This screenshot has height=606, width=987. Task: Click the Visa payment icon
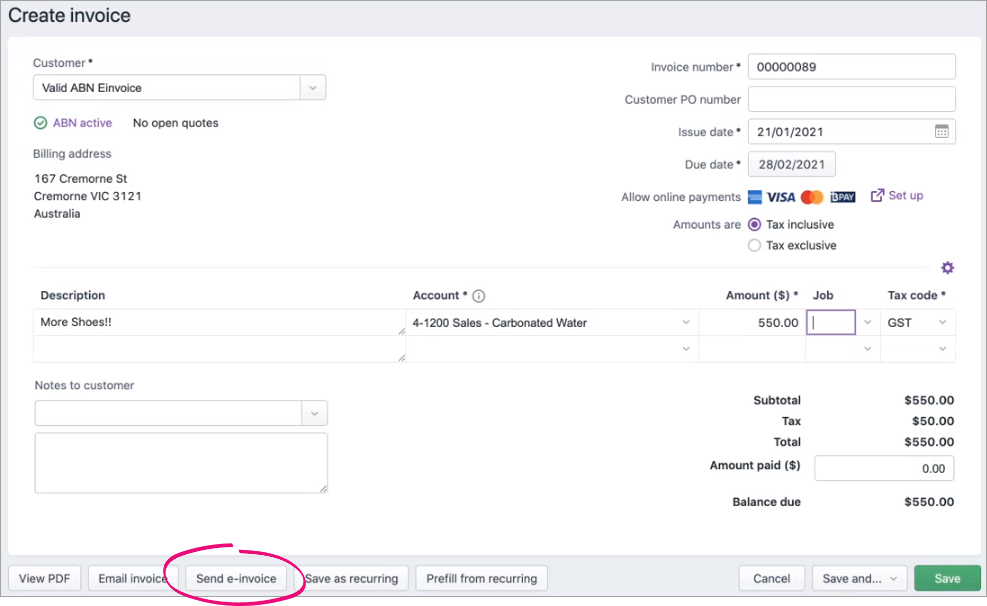tap(780, 196)
